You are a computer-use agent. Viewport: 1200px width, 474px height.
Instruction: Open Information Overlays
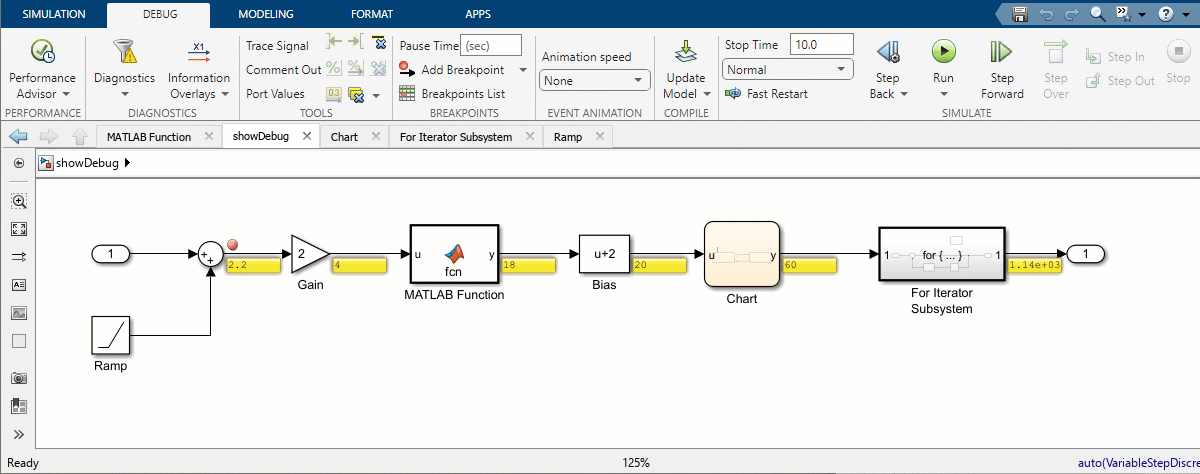point(199,52)
